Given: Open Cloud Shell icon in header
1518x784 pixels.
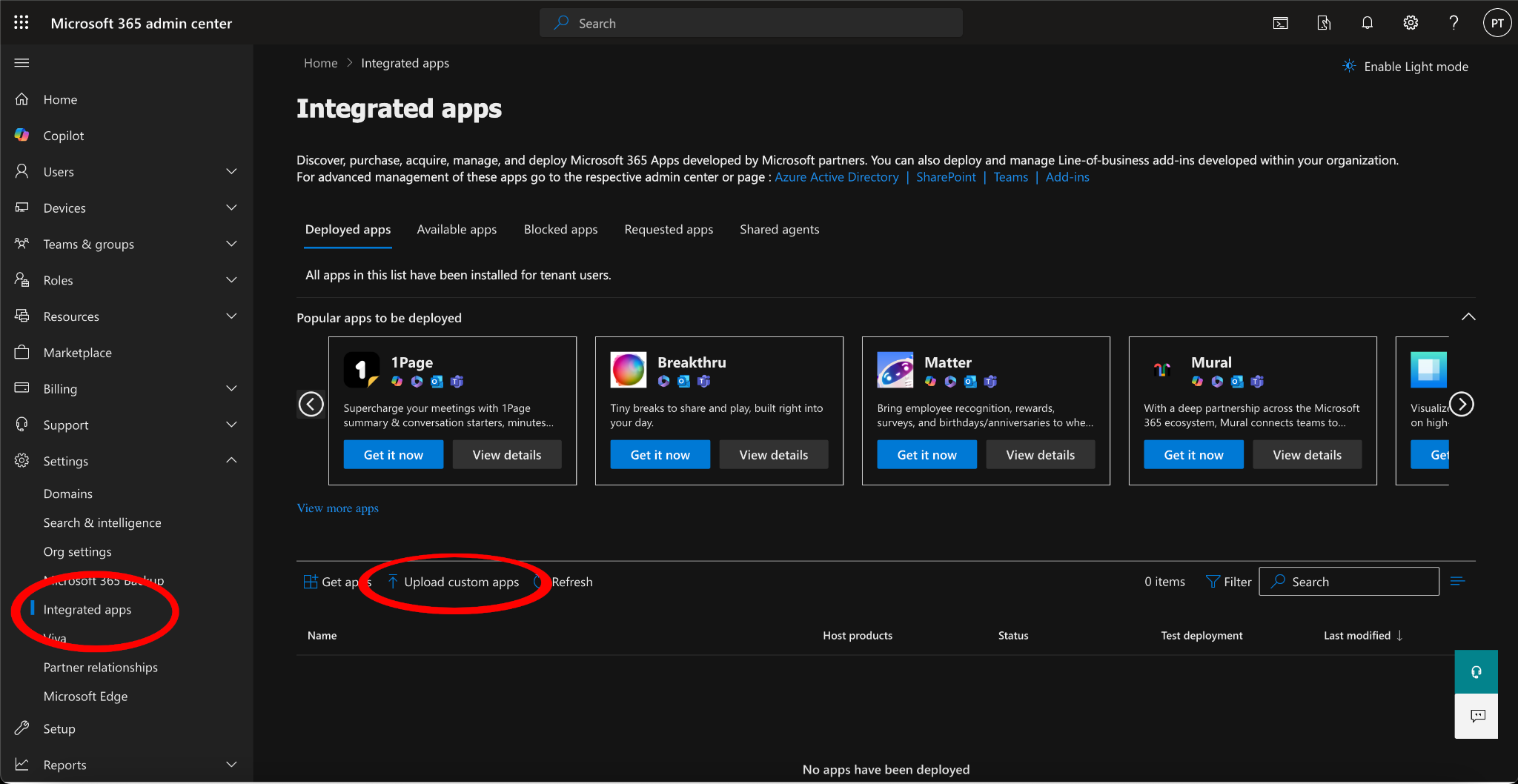Looking at the screenshot, I should [1280, 23].
